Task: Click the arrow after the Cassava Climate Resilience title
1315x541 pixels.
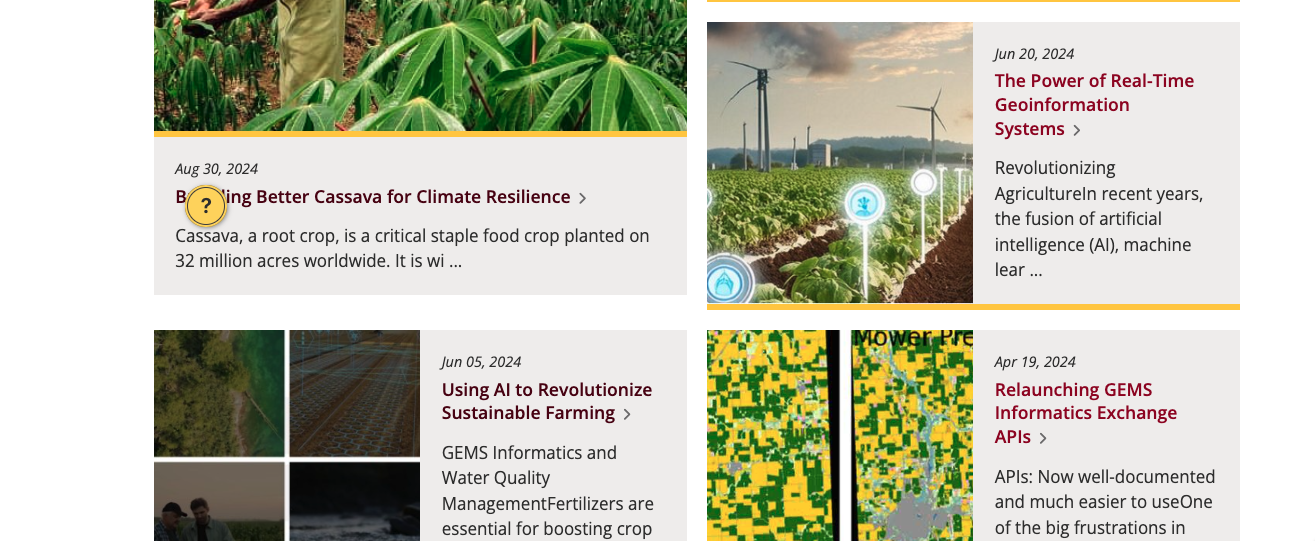Action: click(583, 198)
